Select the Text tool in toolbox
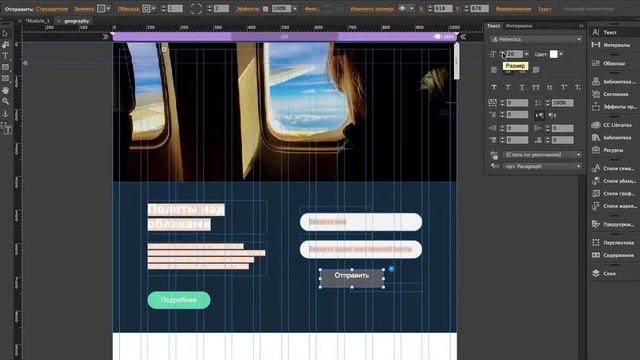This screenshot has height=360, width=640. click(5, 56)
